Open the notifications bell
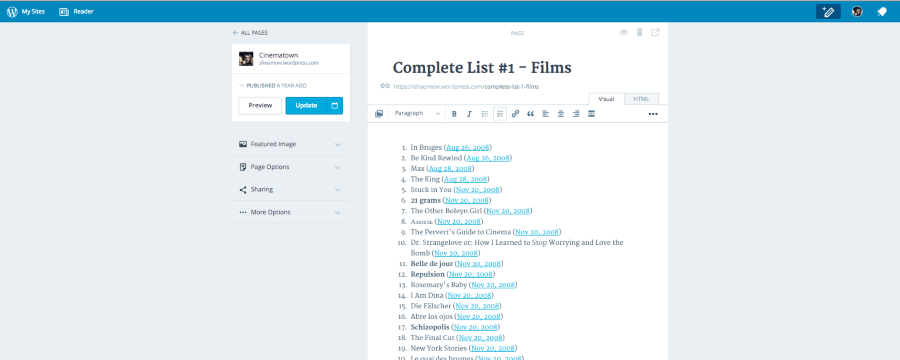The width and height of the screenshot is (900, 360). 882,11
